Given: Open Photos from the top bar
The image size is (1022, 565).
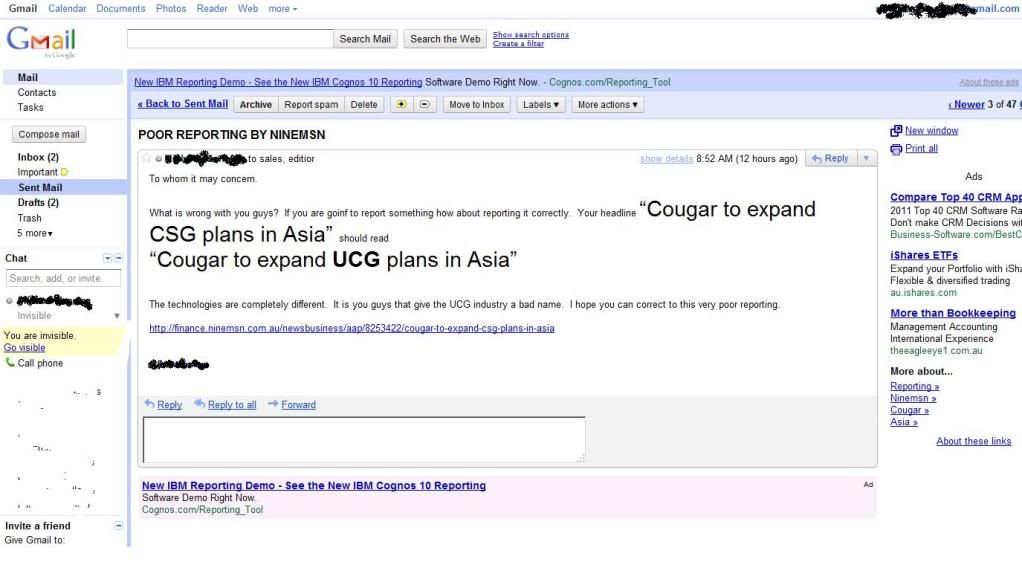Looking at the screenshot, I should tap(171, 8).
